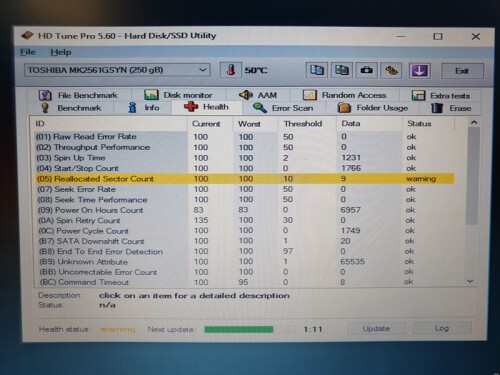Click the Update button
500x375 pixels.
point(376,329)
